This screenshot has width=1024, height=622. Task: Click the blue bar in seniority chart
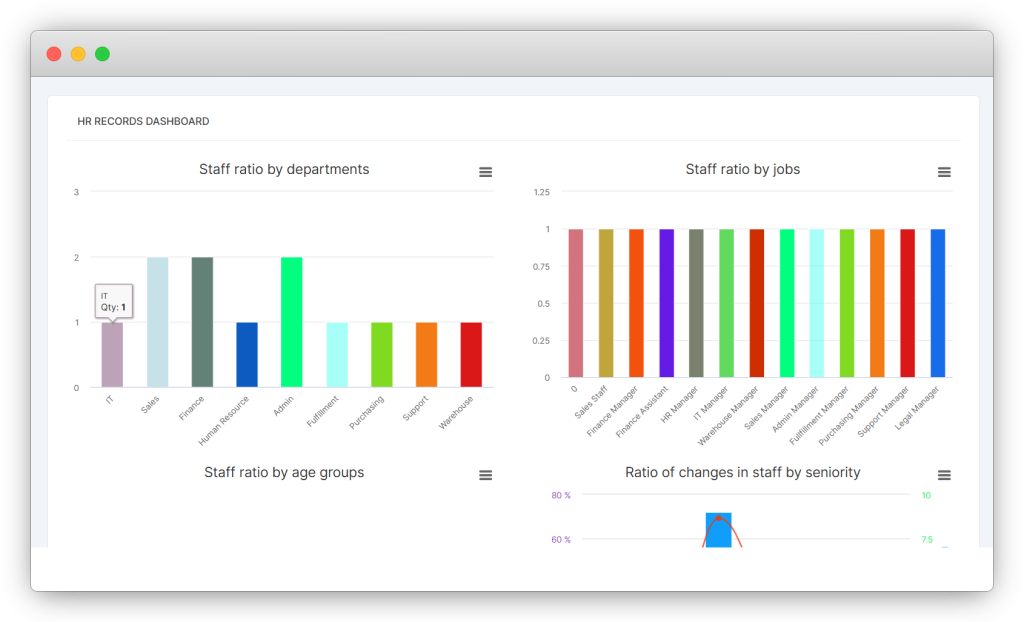pos(718,530)
